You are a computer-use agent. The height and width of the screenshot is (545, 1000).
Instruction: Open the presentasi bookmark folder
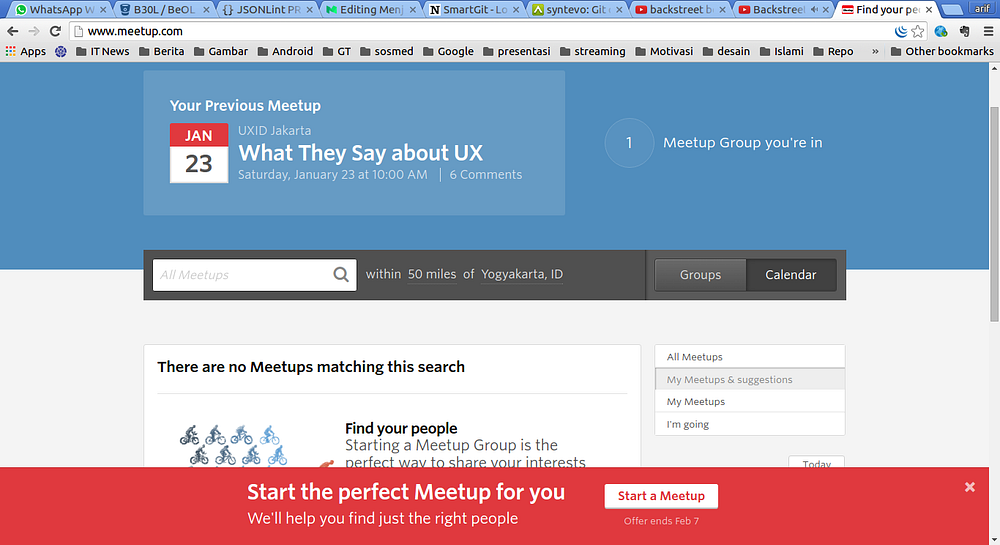517,52
